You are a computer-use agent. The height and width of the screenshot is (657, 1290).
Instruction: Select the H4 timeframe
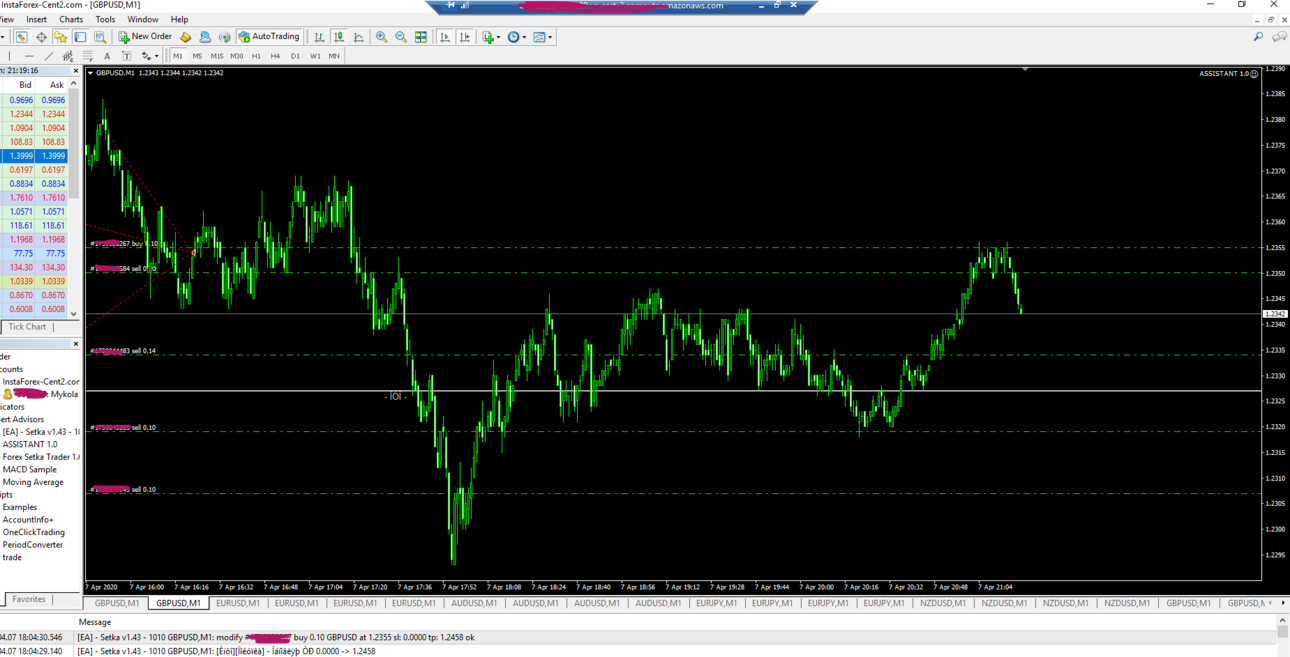275,56
